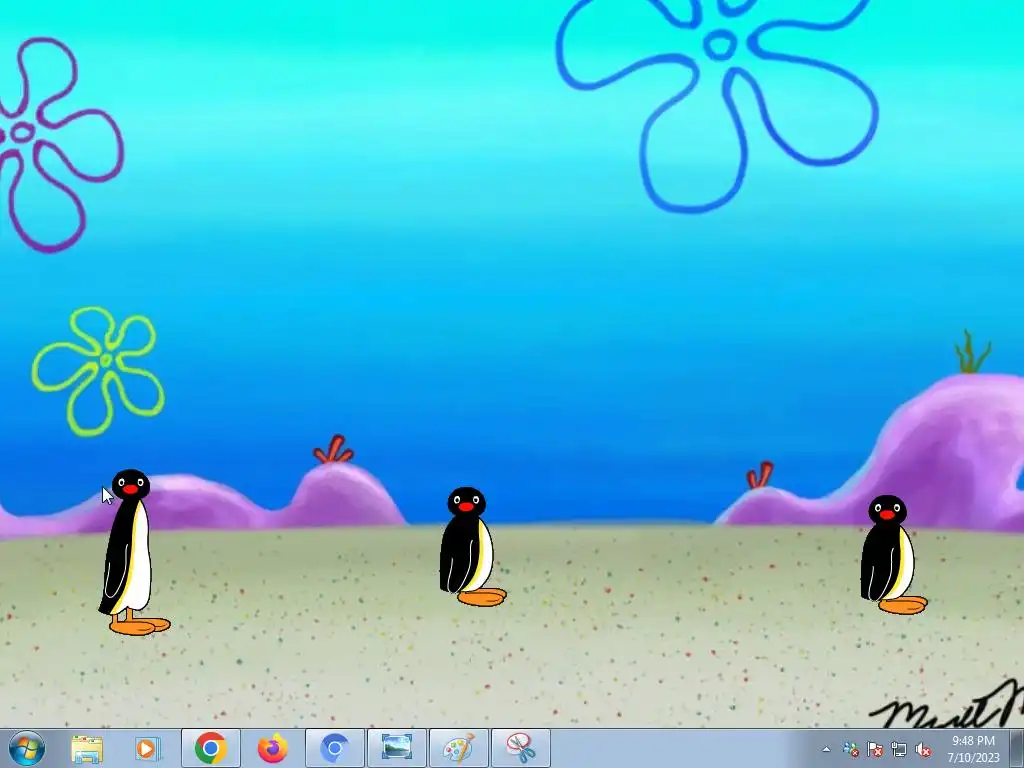Viewport: 1024px width, 768px height.
Task: Launch Windows Media Player from the taskbar
Action: [148, 748]
